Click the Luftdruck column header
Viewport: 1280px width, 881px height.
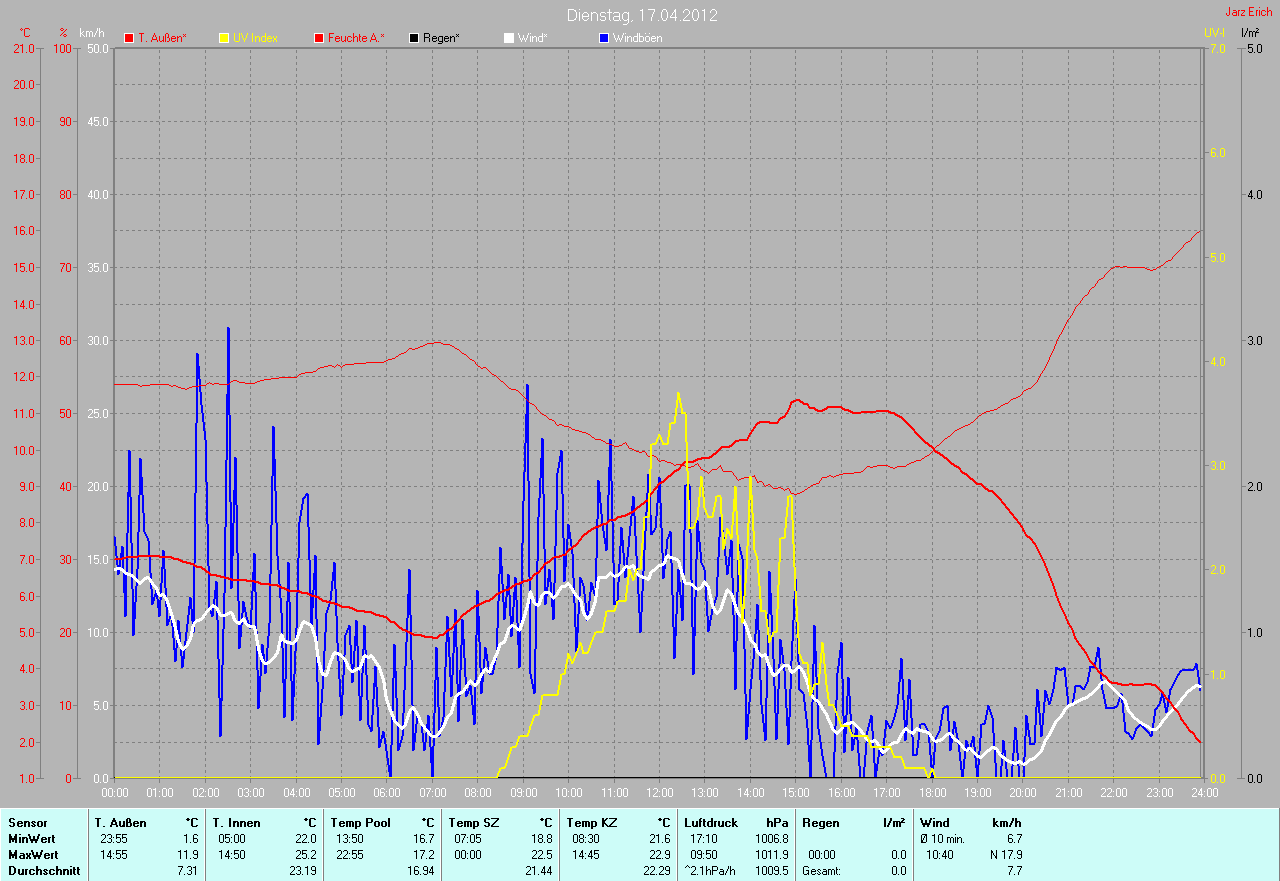coord(711,823)
